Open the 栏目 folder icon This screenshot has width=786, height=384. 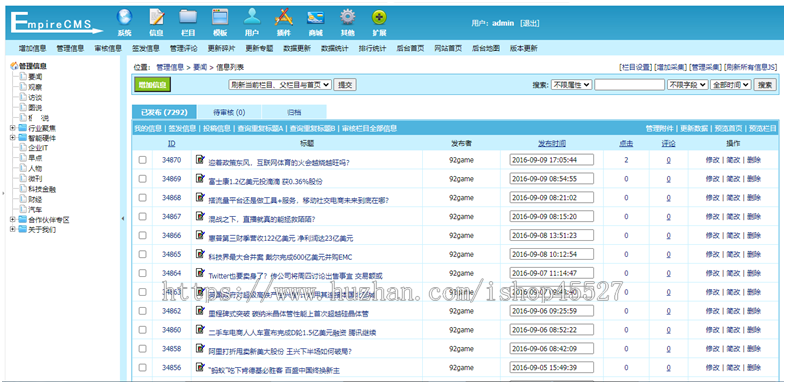(x=188, y=18)
